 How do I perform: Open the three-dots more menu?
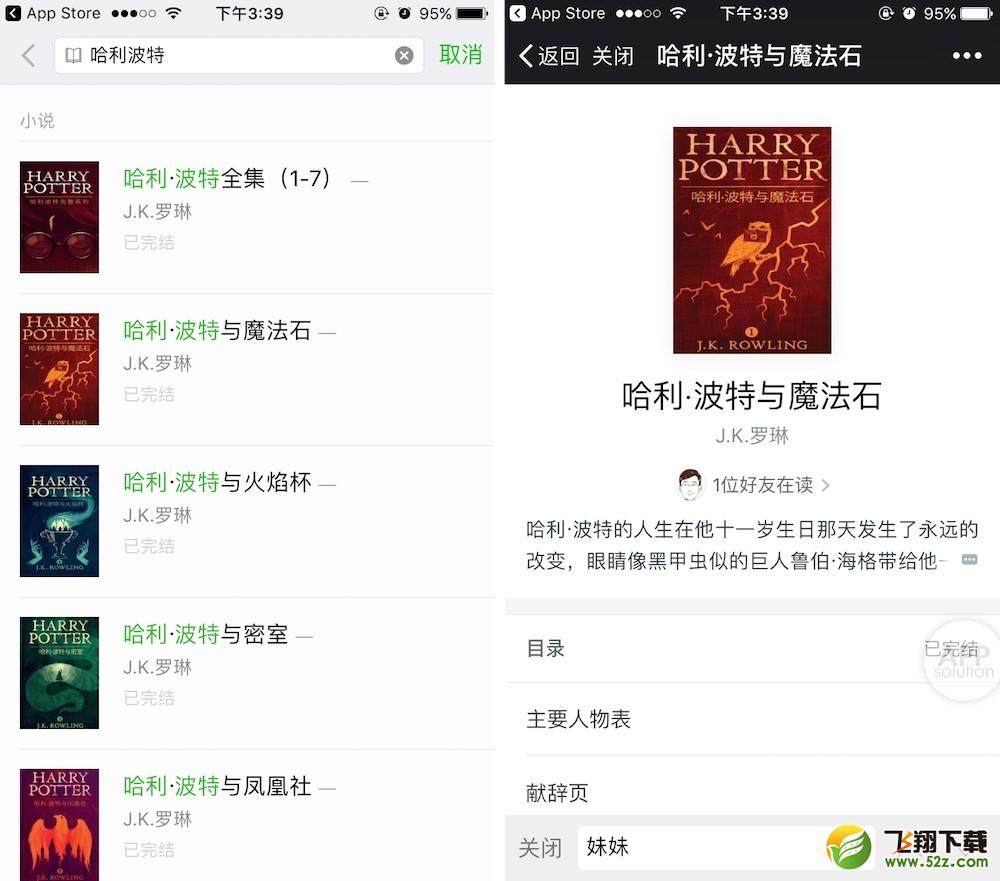[967, 56]
